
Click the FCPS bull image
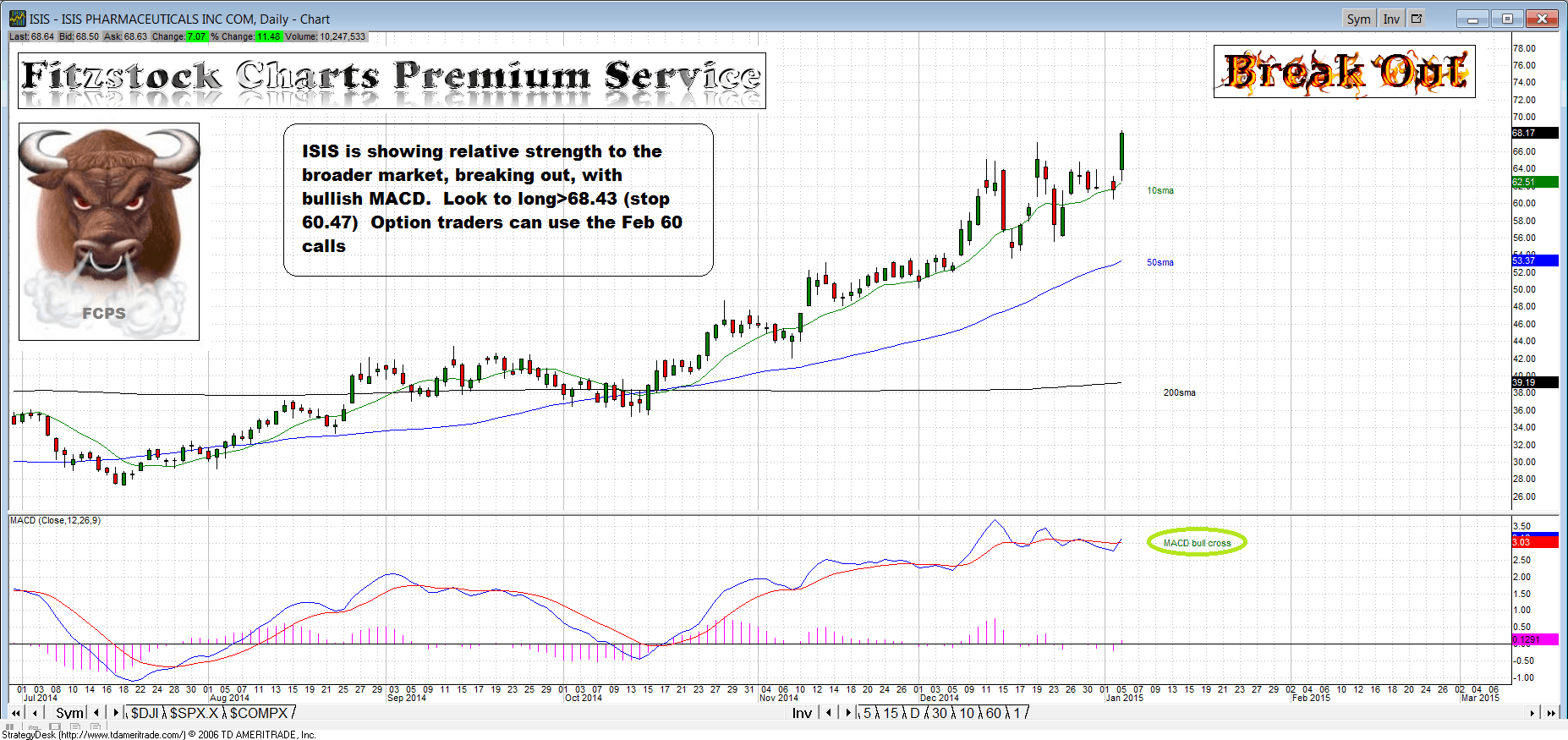pyautogui.click(x=109, y=231)
